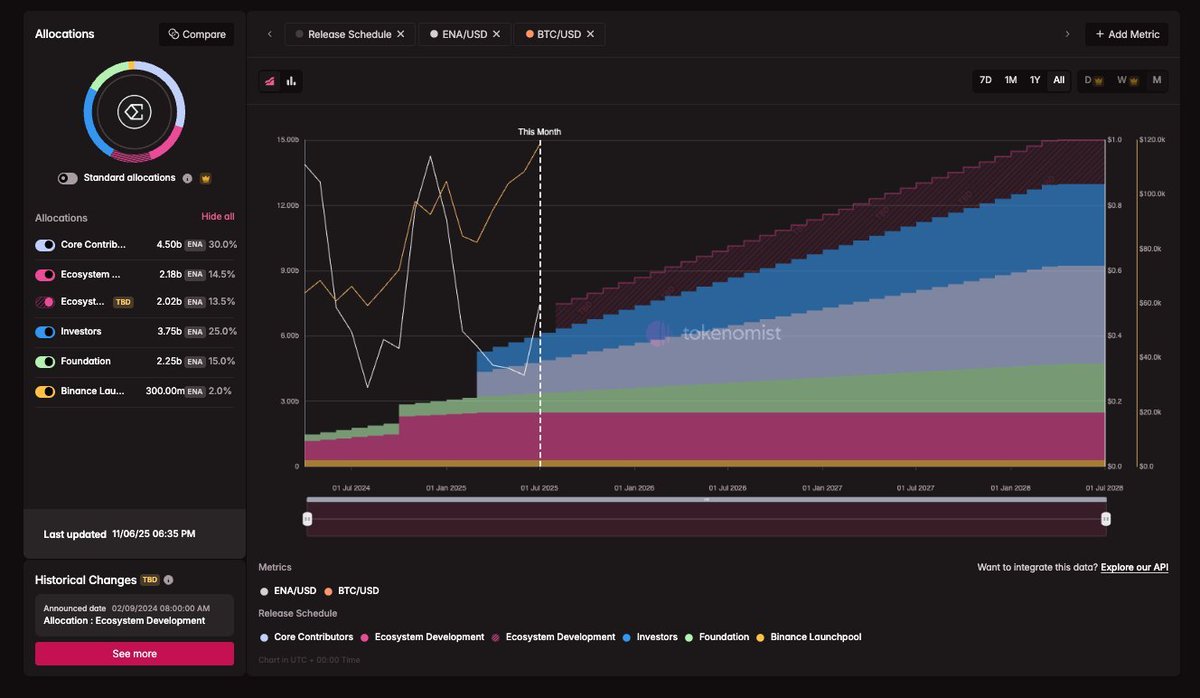Screen dimensions: 1200x698
Task: Click crown premium icon beside Standard allocations
Action: 206,178
